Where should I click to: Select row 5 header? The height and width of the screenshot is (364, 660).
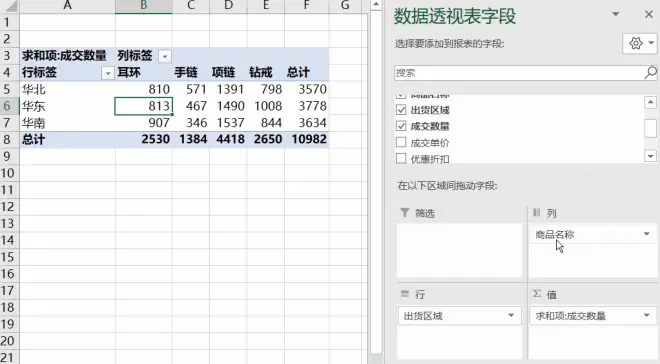[9, 89]
